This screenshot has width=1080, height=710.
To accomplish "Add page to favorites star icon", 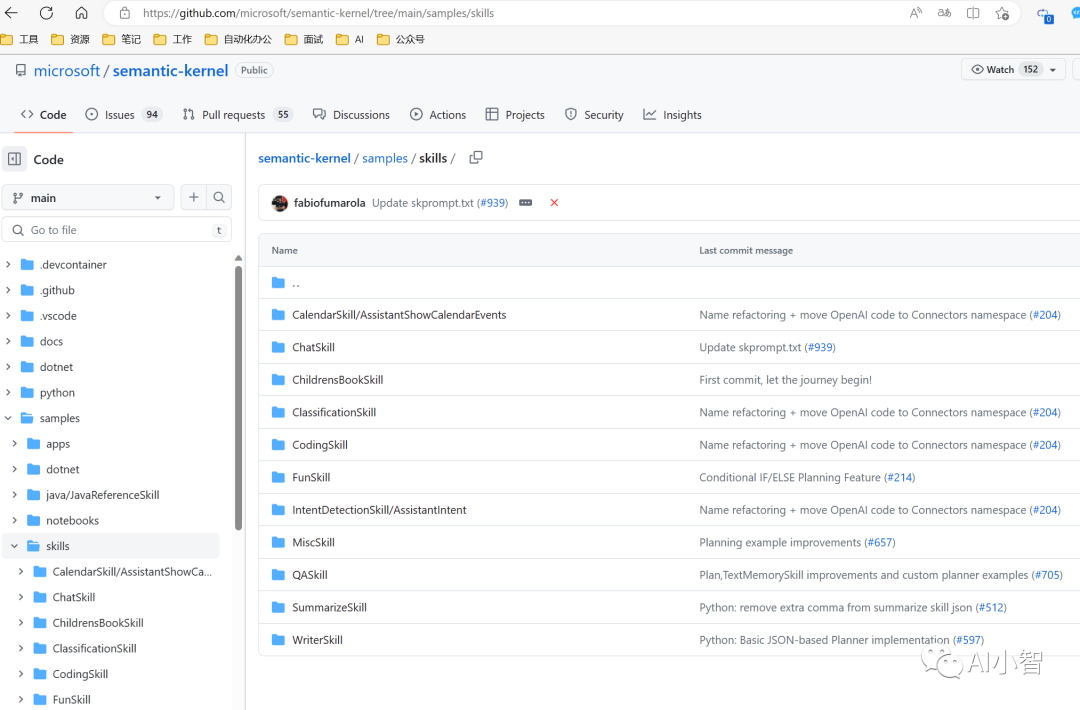I will (1002, 13).
